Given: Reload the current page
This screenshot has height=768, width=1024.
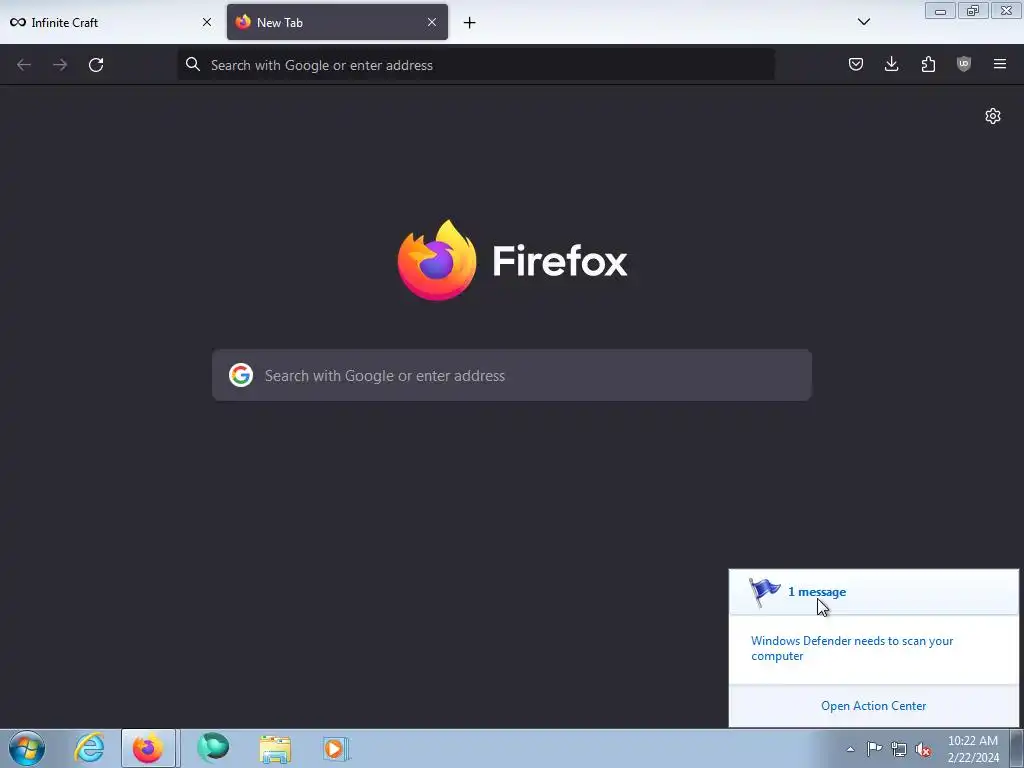Looking at the screenshot, I should click(96, 65).
